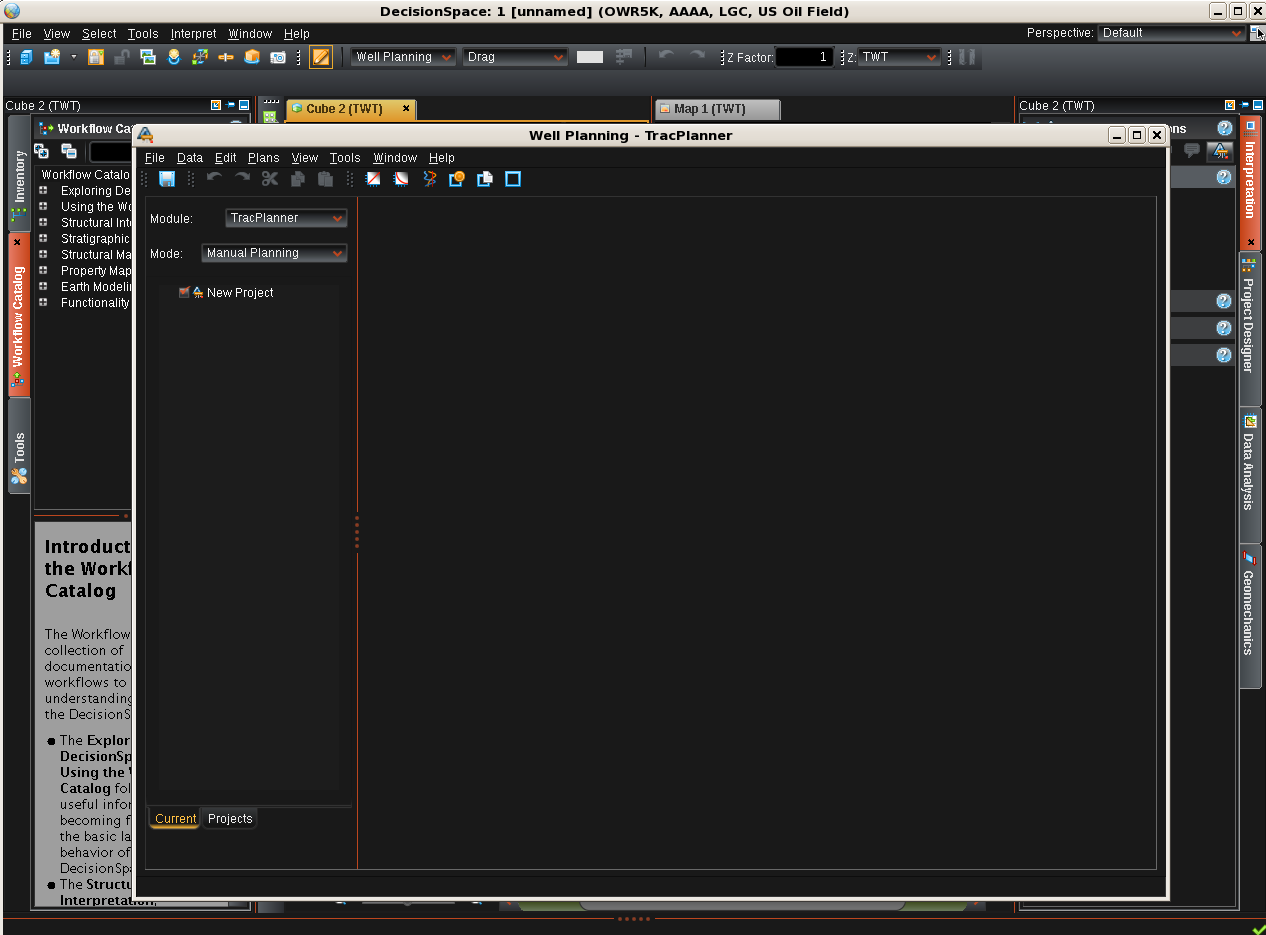Open the Mode Manual Planning dropdown
The height and width of the screenshot is (935, 1266).
click(x=274, y=253)
